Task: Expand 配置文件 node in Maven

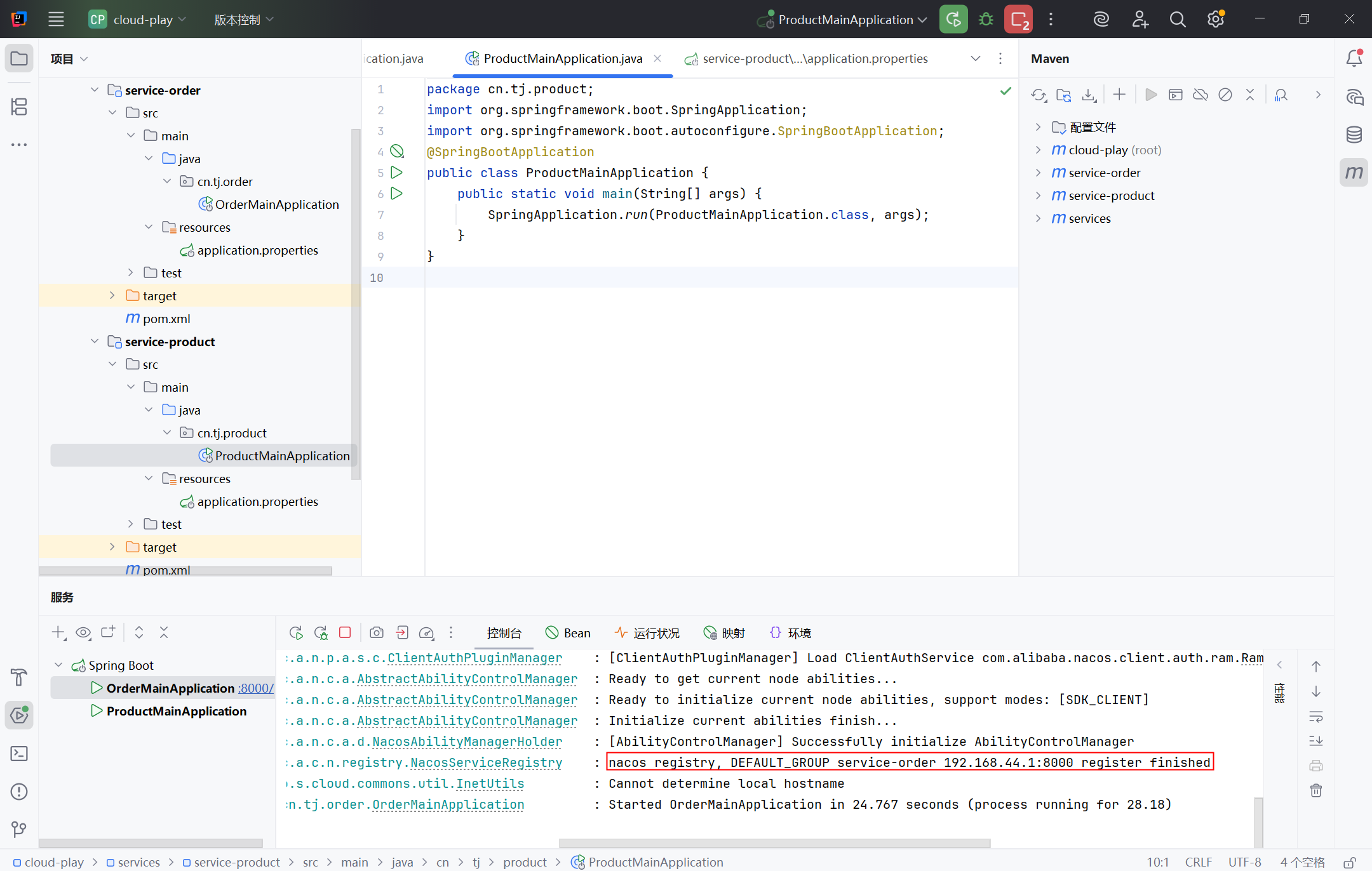Action: pyautogui.click(x=1038, y=127)
